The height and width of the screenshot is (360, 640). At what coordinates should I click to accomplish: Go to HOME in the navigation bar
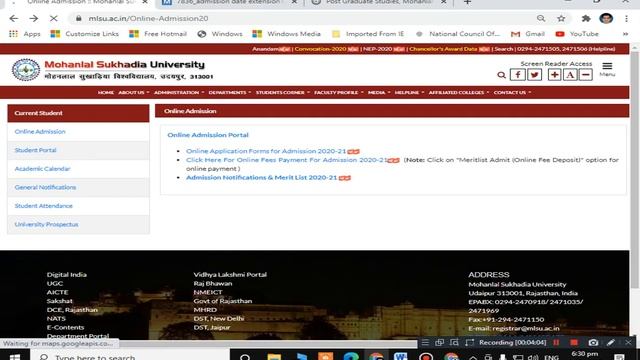coord(106,93)
